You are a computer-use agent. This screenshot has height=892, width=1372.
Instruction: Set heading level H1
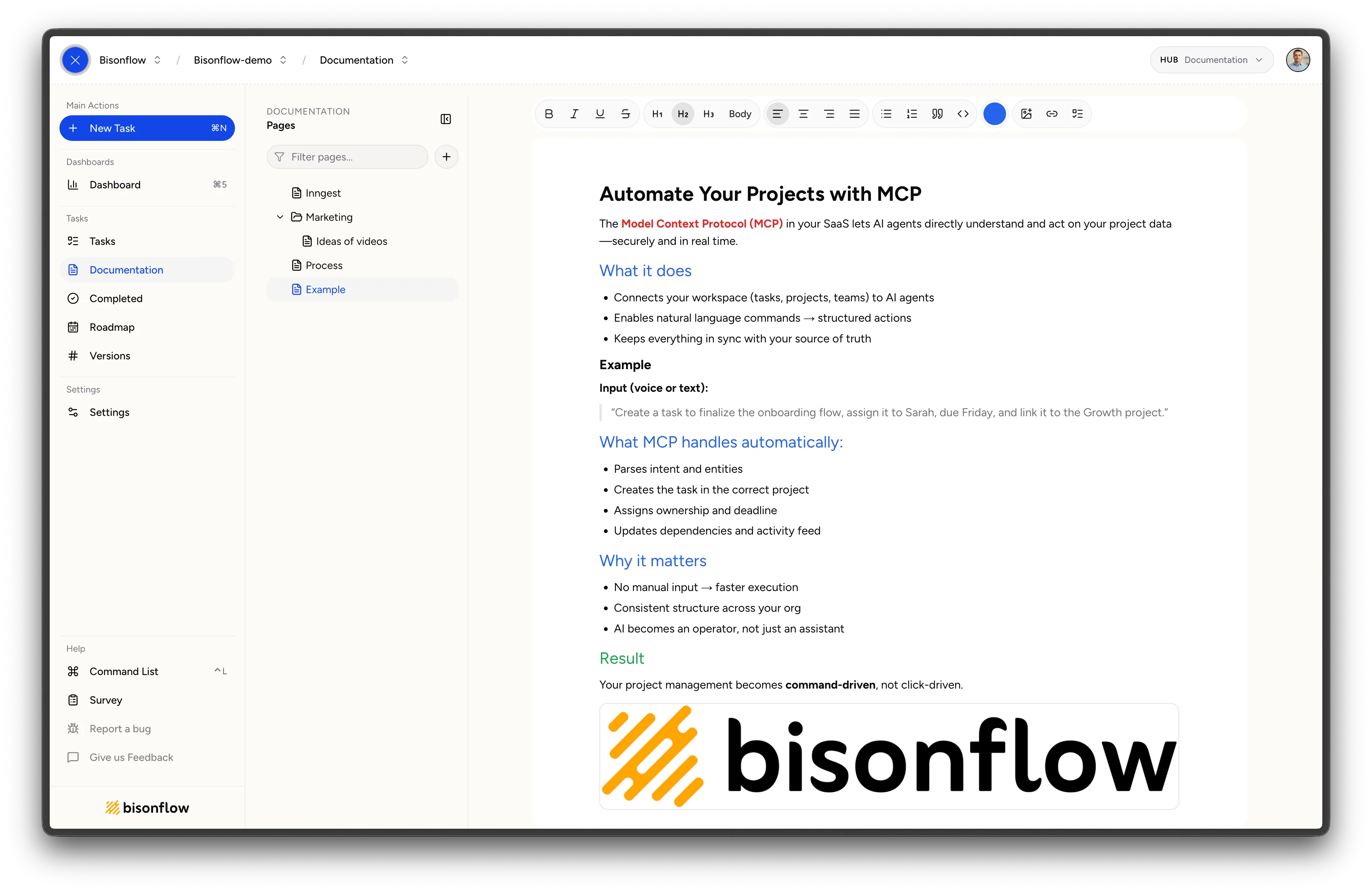click(x=657, y=114)
